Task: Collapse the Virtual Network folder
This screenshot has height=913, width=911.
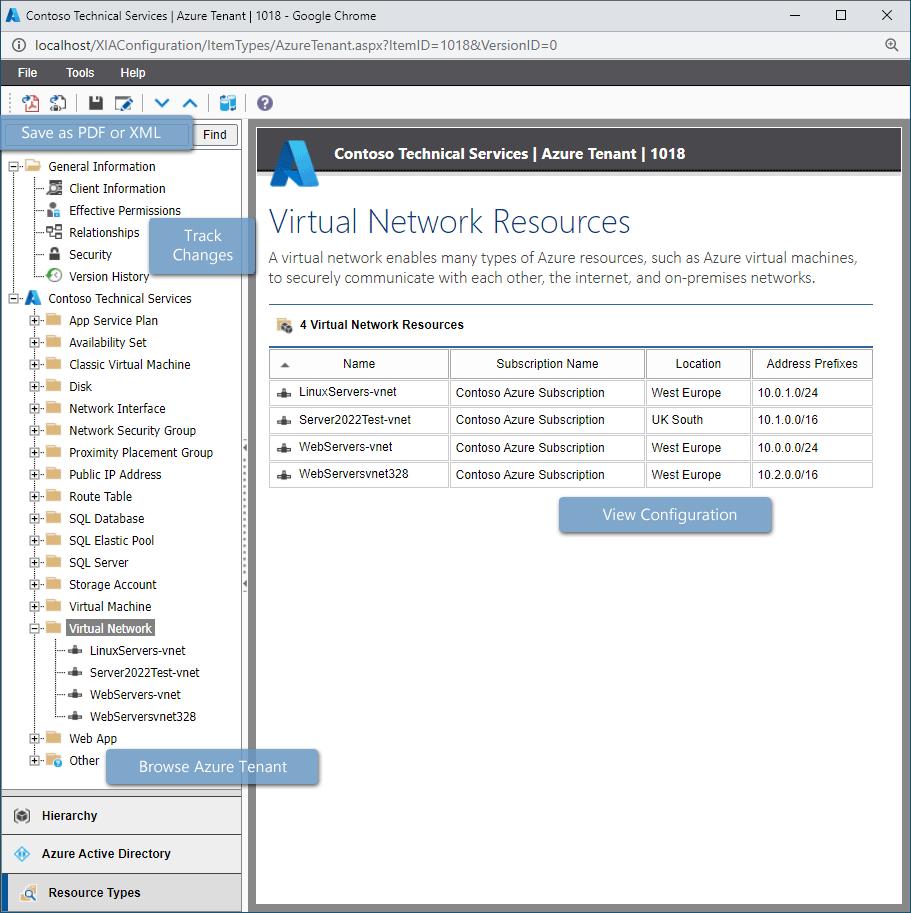Action: pyautogui.click(x=34, y=629)
